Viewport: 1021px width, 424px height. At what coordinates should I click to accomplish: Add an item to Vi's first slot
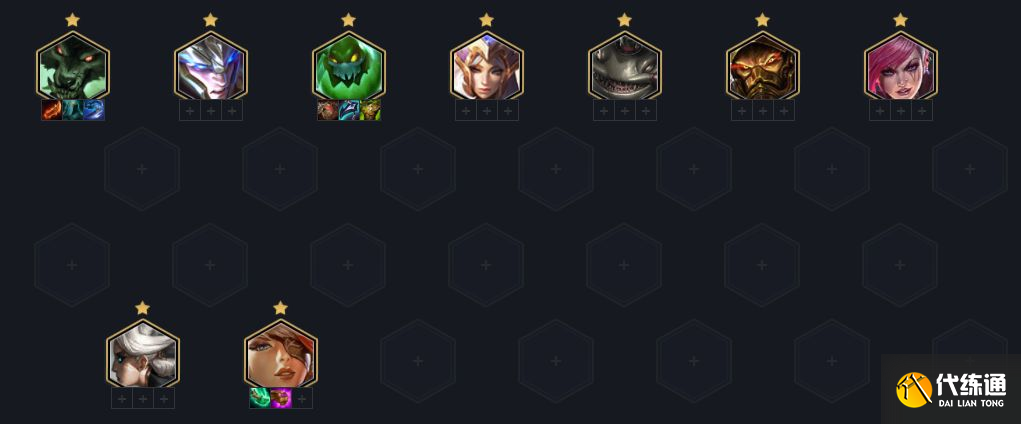(x=880, y=110)
